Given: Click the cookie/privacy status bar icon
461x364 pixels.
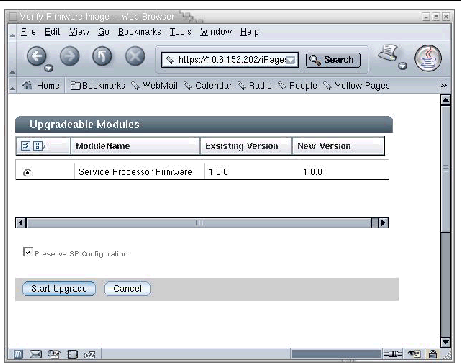Looking at the screenshot, I should [x=414, y=354].
